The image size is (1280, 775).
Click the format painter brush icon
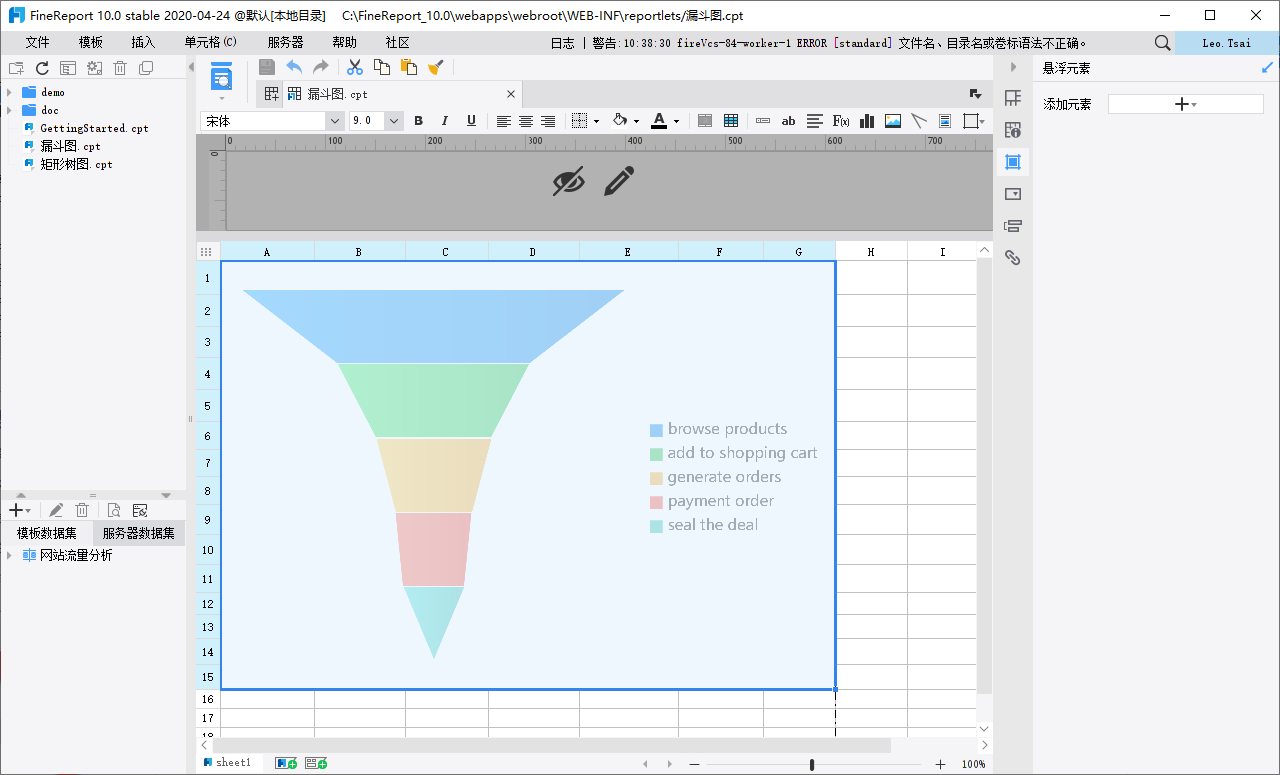(x=435, y=67)
